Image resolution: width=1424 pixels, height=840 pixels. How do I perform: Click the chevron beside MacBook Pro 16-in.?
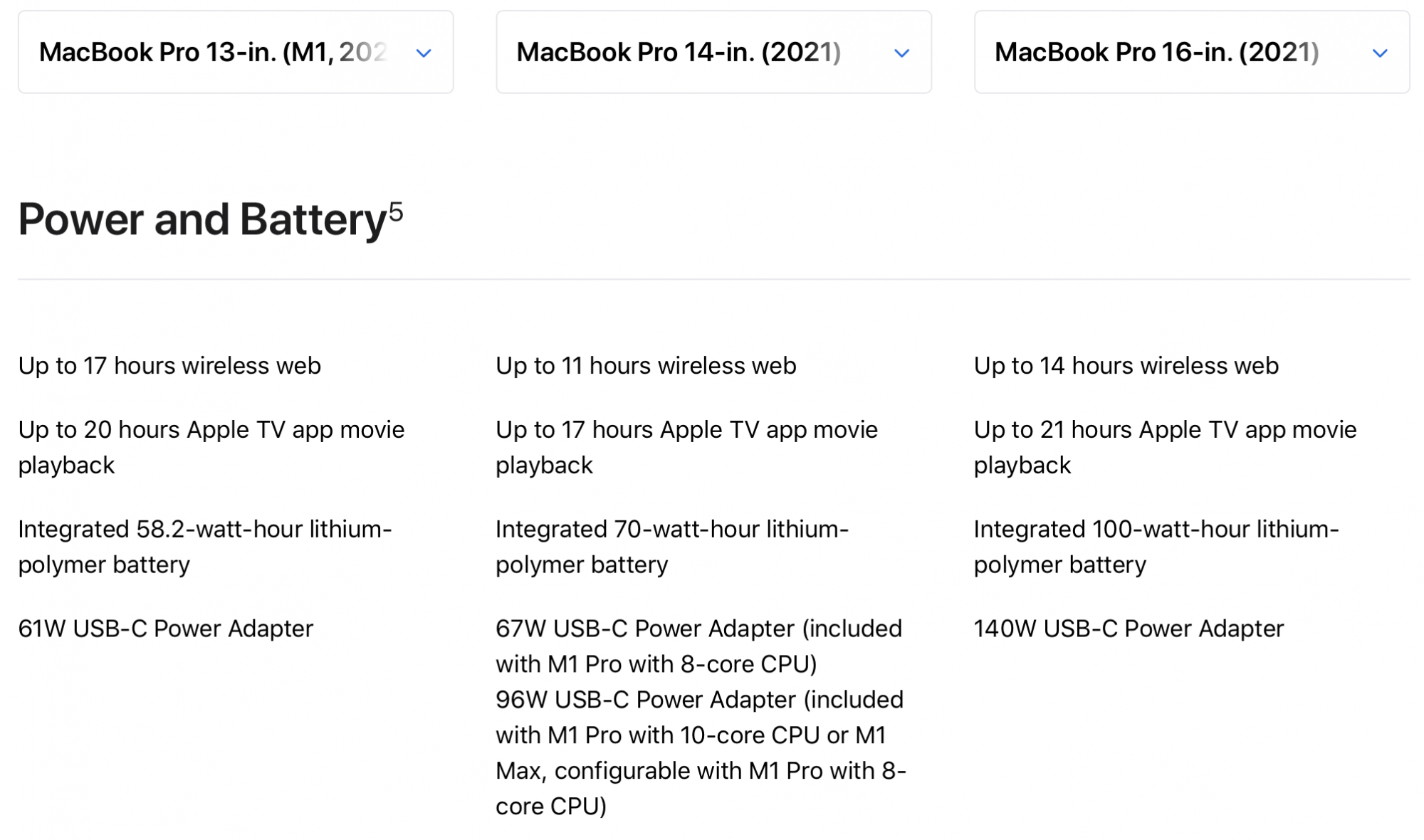[1380, 53]
